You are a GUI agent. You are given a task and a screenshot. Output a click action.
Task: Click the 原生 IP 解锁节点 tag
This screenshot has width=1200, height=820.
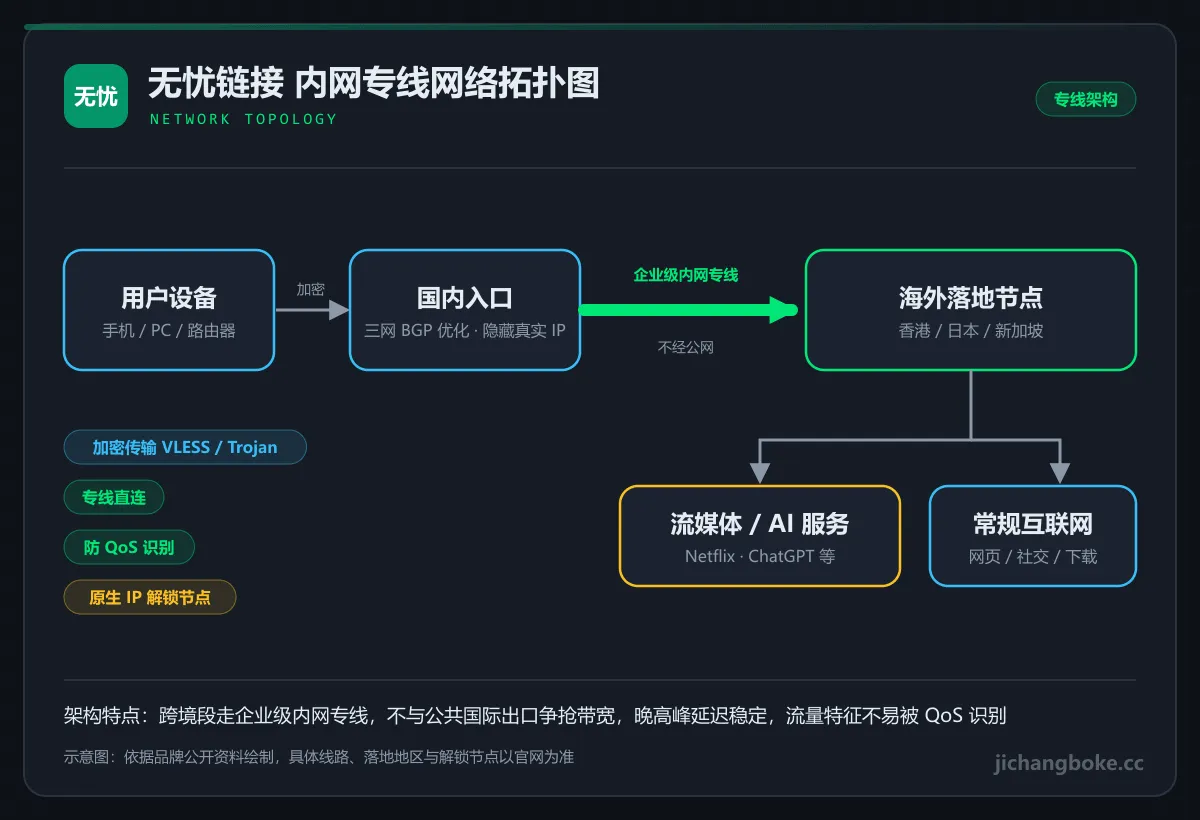(x=150, y=597)
